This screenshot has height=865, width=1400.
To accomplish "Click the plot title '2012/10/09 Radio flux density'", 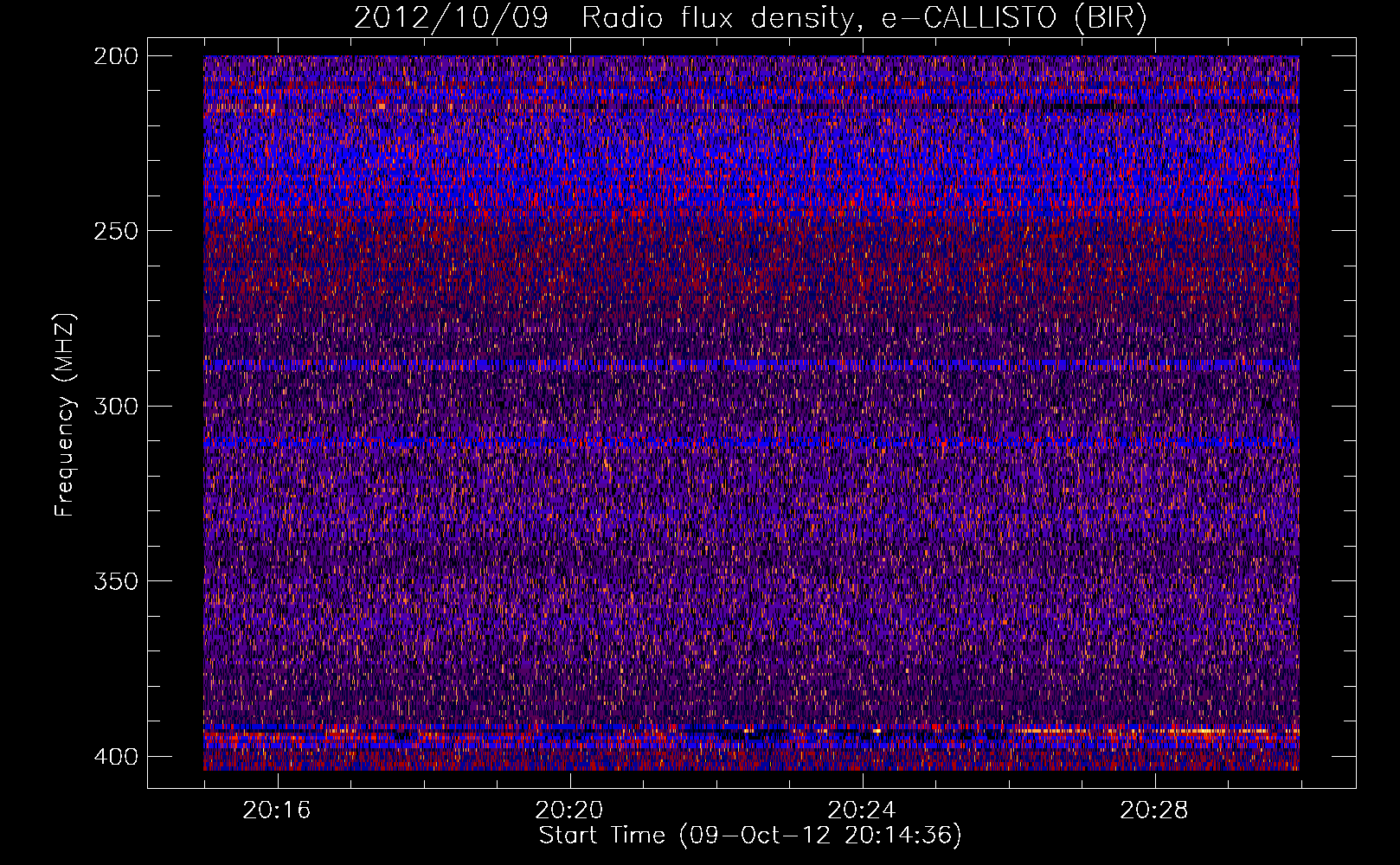I will (x=751, y=18).
